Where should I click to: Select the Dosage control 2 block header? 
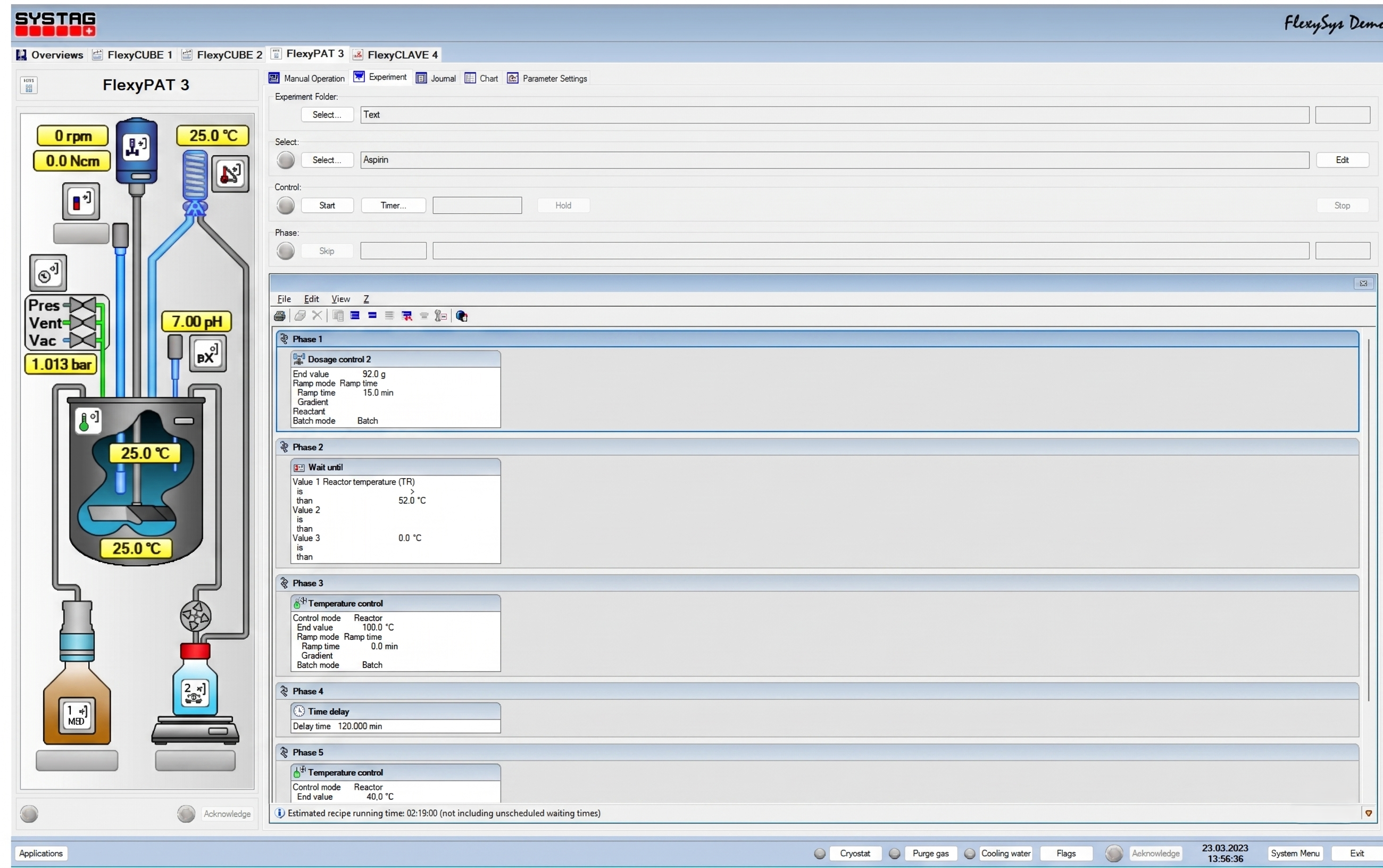396,359
